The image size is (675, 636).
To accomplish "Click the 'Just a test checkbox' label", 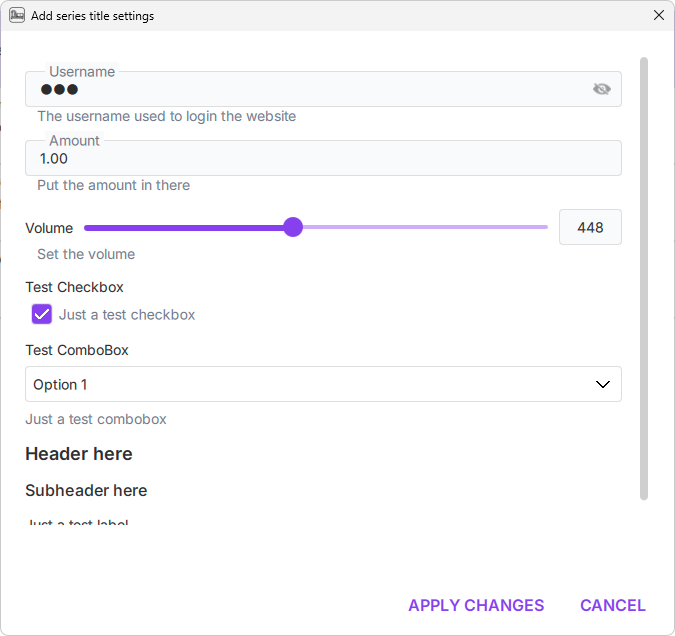I will pos(127,315).
